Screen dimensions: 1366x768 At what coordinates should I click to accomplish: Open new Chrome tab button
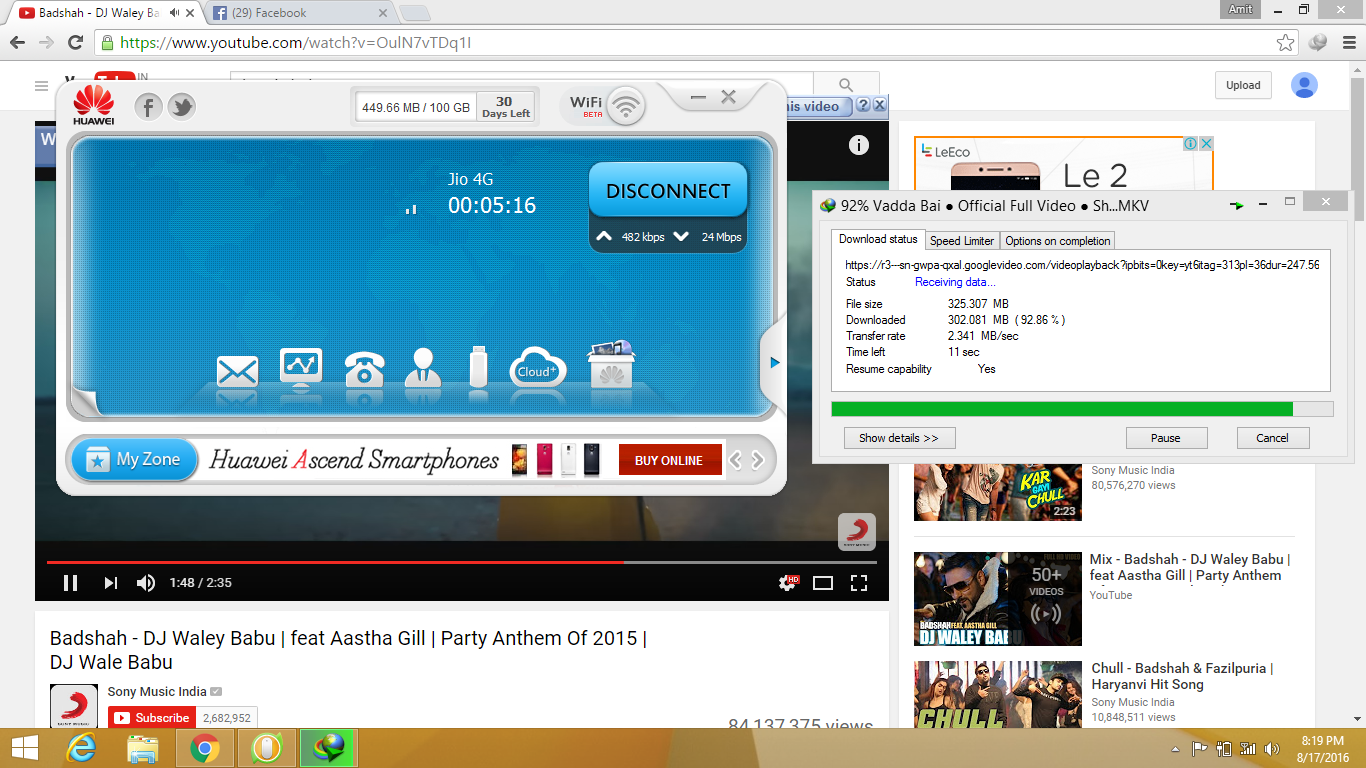[x=414, y=13]
